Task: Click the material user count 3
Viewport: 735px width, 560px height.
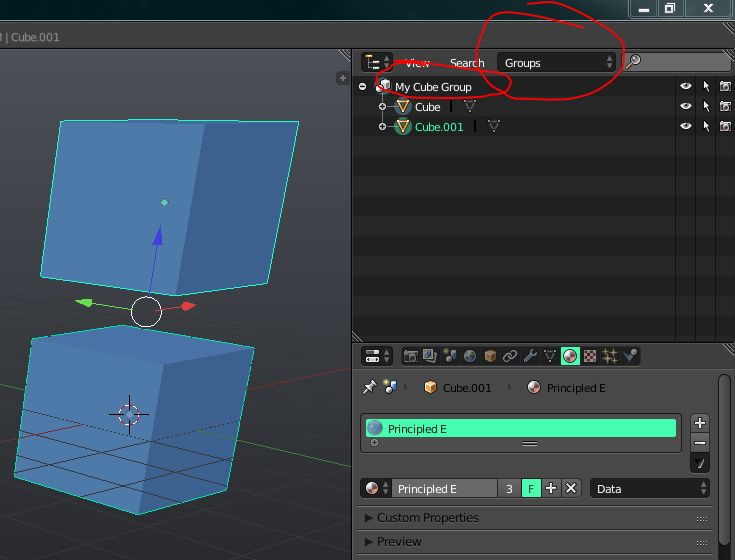Action: tap(509, 489)
